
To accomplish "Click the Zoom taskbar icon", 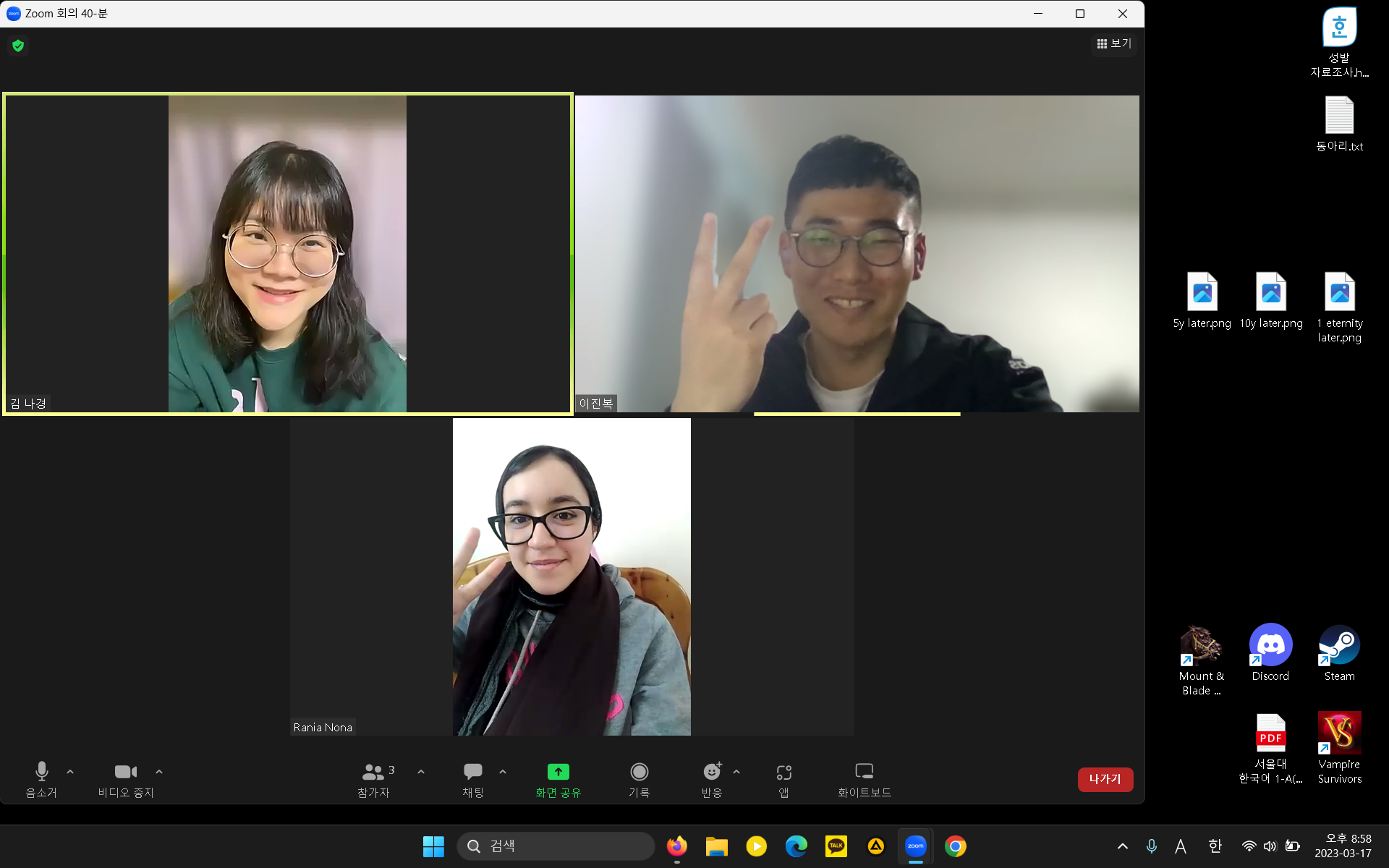I will coord(916,846).
